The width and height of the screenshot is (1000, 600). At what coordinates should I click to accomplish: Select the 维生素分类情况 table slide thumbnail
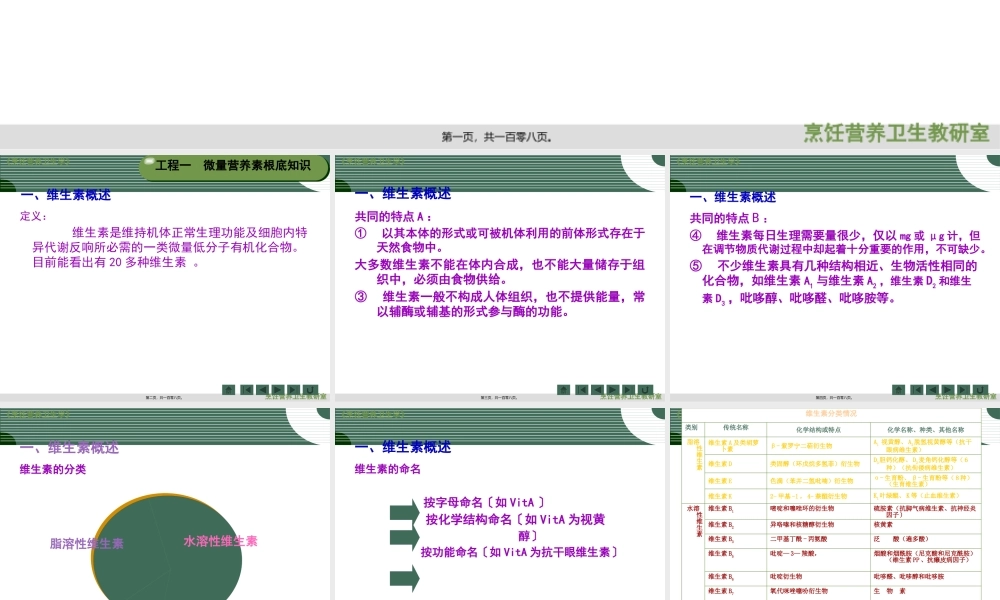pos(836,500)
